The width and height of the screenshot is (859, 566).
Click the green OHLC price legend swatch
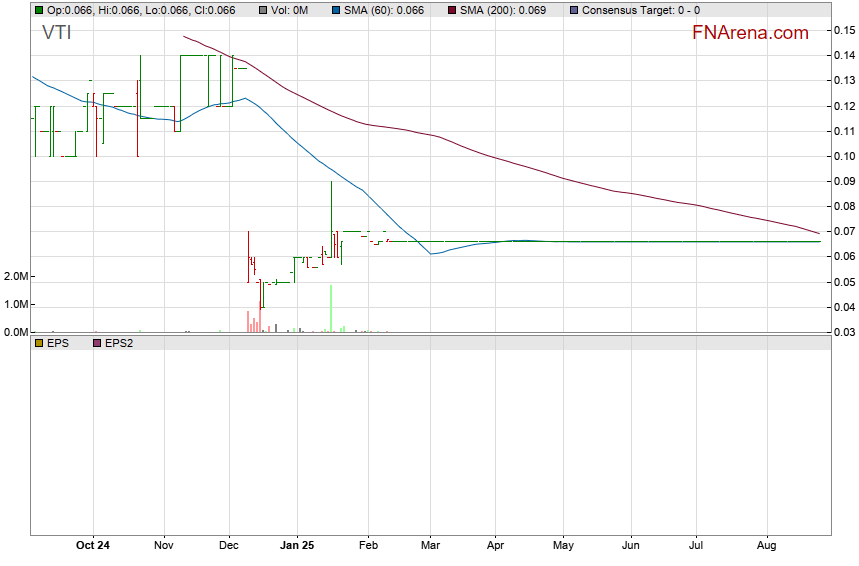39,10
